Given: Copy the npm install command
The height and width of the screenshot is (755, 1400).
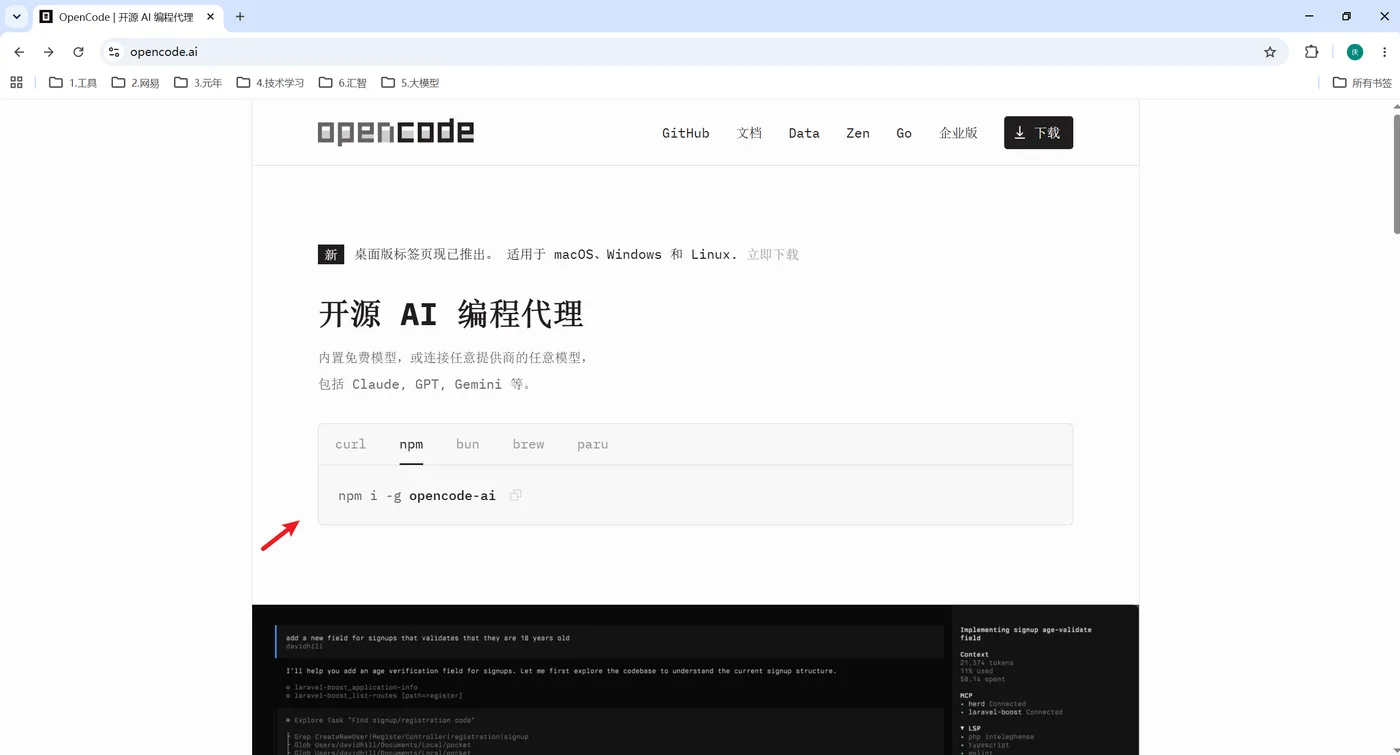Looking at the screenshot, I should 515,495.
